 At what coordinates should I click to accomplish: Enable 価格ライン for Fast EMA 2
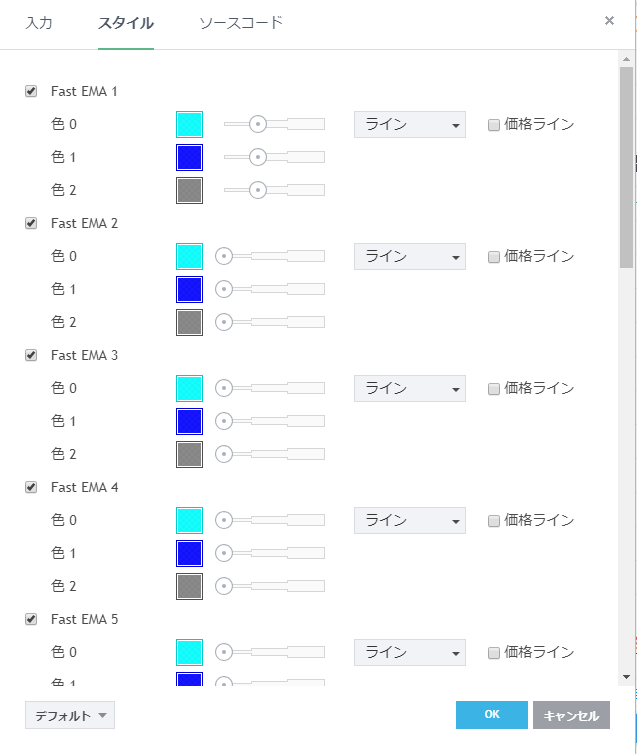click(494, 257)
